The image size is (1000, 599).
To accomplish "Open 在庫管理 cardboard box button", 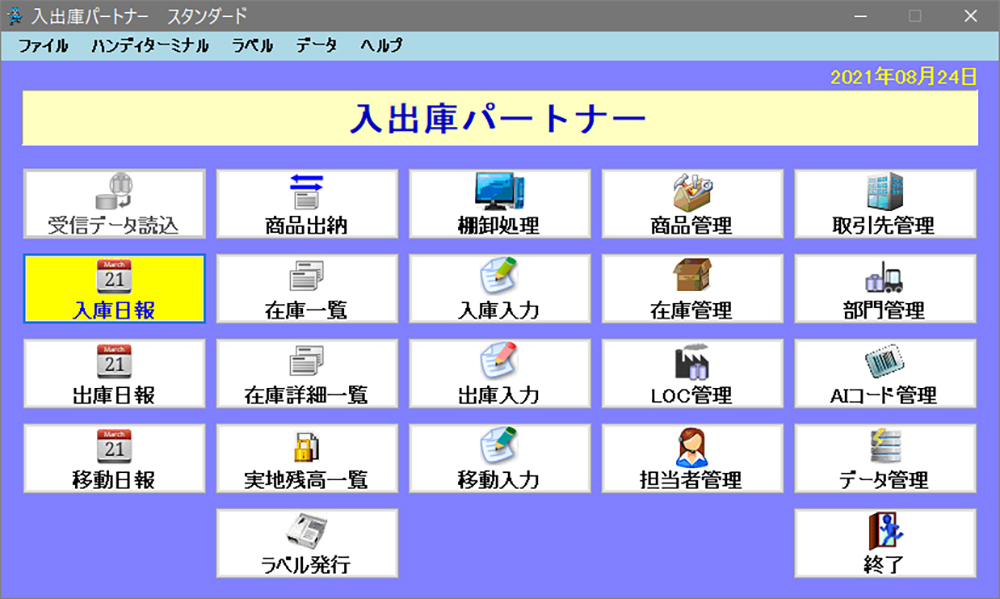I will (x=692, y=289).
